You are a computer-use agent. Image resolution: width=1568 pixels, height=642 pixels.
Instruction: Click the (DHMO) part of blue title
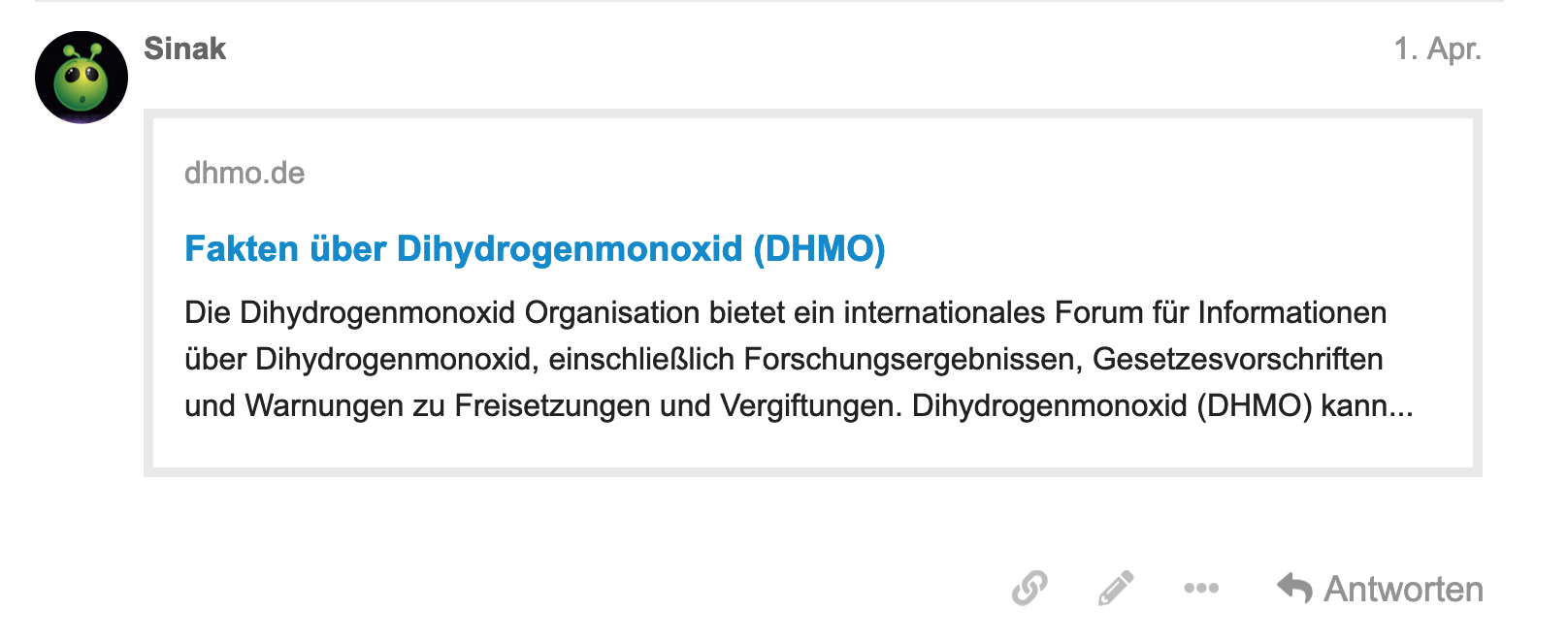[x=820, y=249]
